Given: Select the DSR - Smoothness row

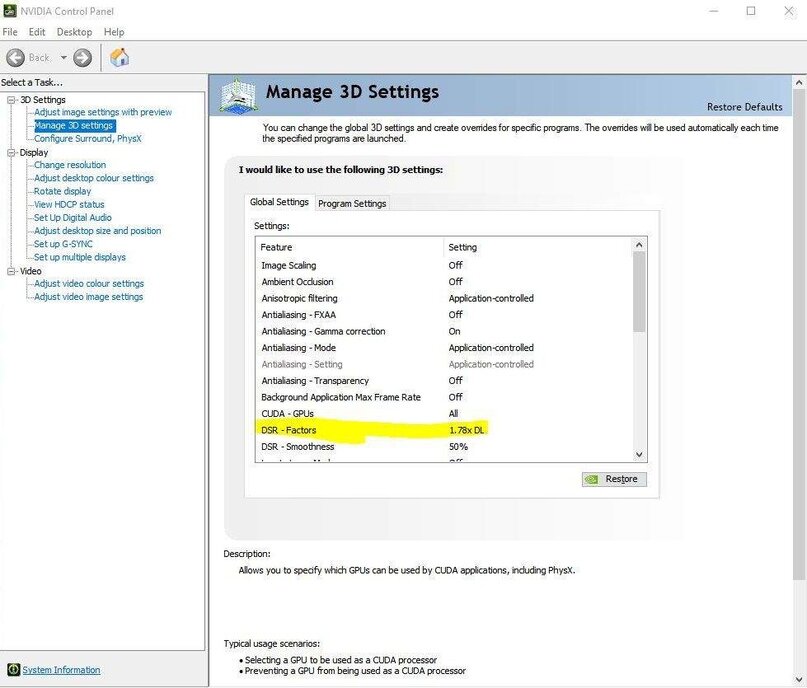Looking at the screenshot, I should [x=445, y=447].
